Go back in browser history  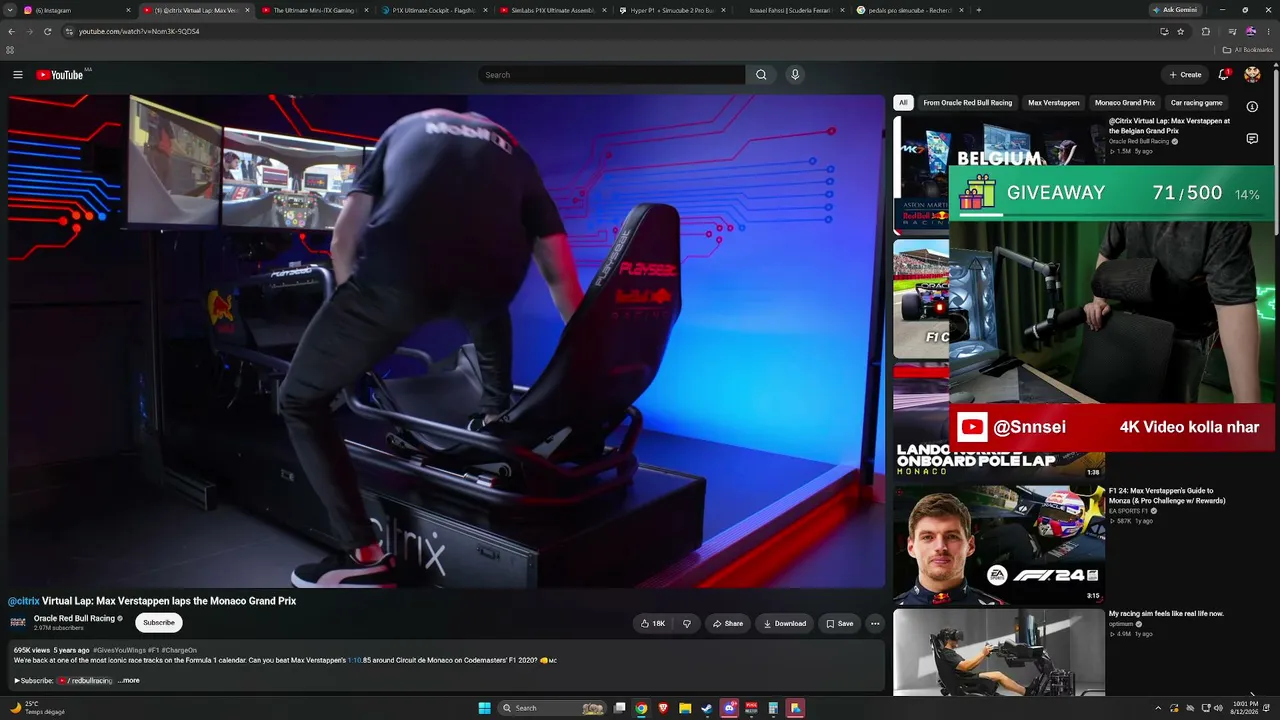(x=11, y=31)
